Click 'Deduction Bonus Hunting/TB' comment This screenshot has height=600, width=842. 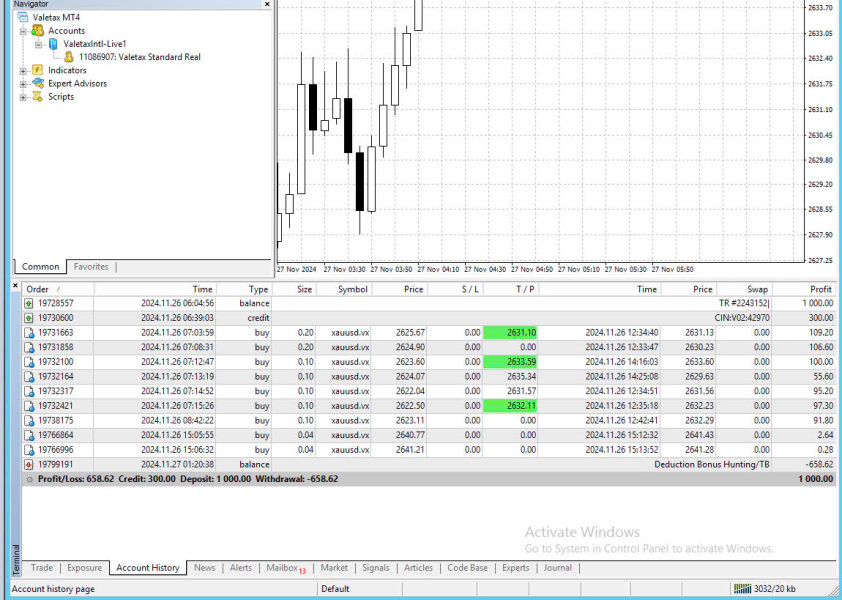click(712, 464)
